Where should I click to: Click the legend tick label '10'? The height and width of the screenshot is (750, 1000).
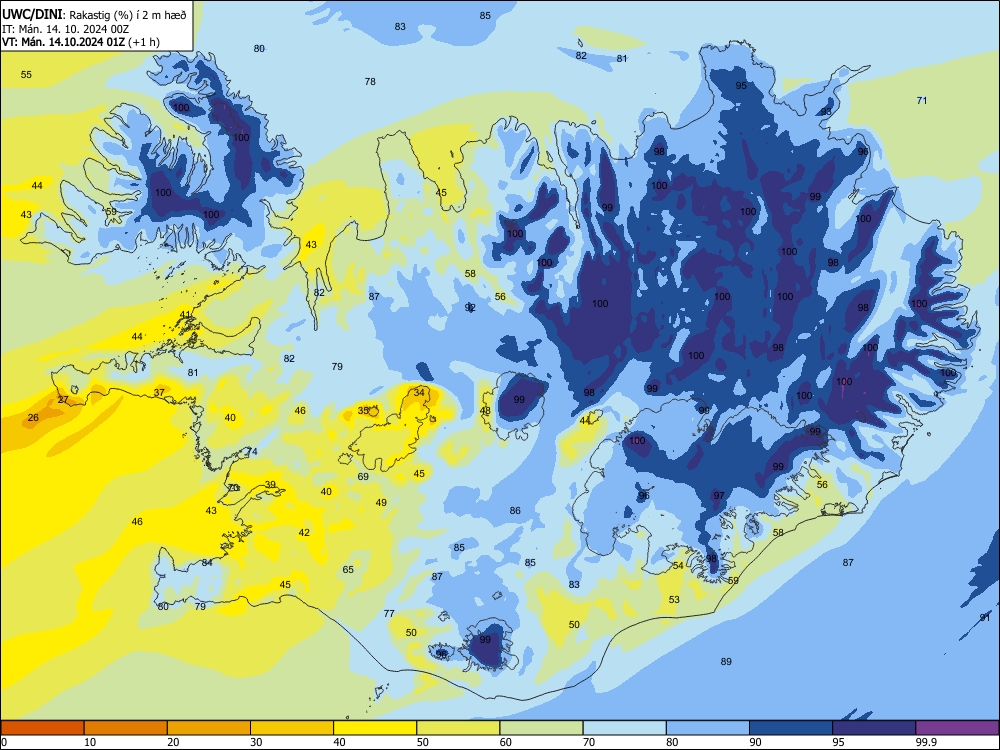(x=90, y=742)
